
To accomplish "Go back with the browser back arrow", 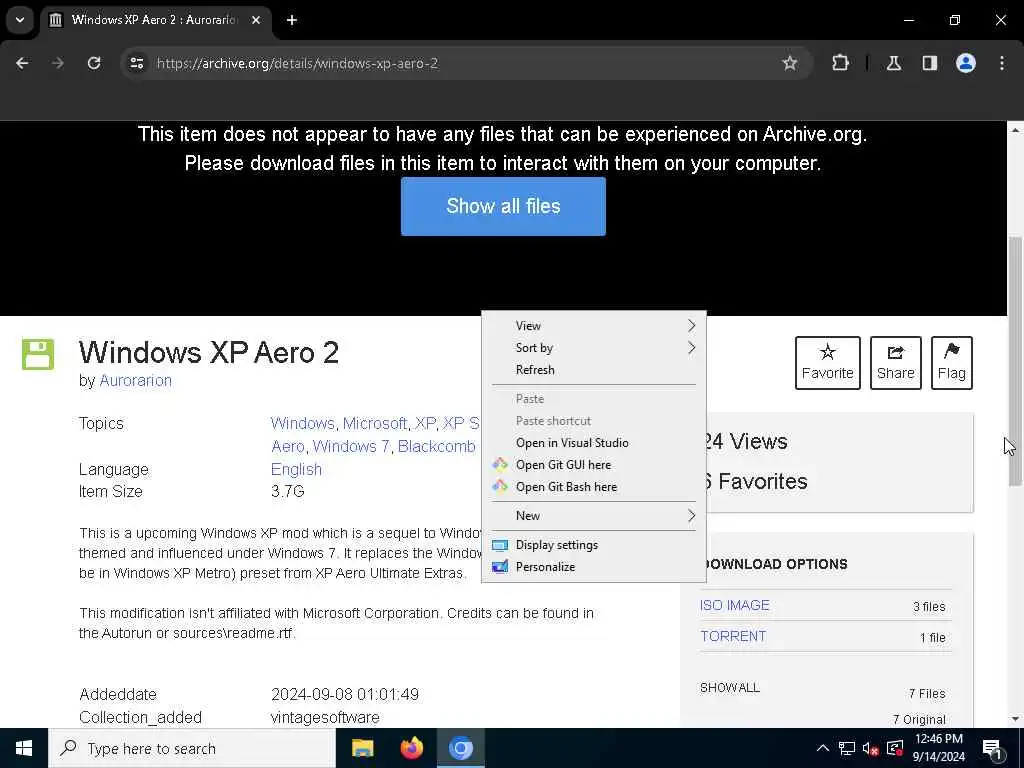I will (22, 63).
